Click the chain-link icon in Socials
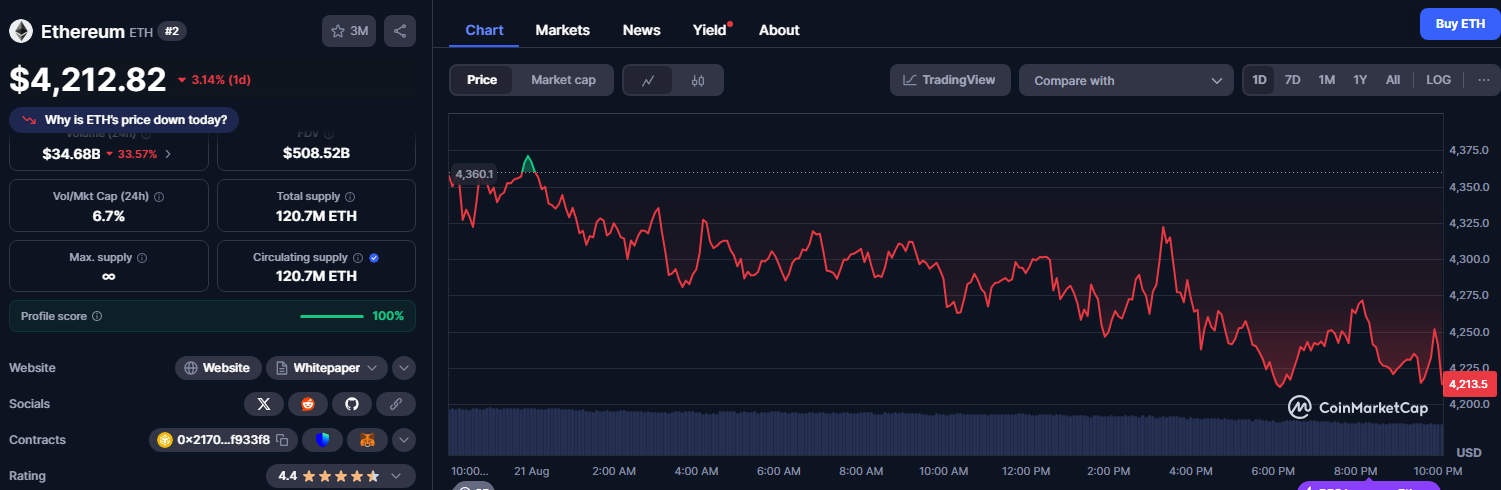Viewport: 1501px width, 490px height. [x=396, y=404]
